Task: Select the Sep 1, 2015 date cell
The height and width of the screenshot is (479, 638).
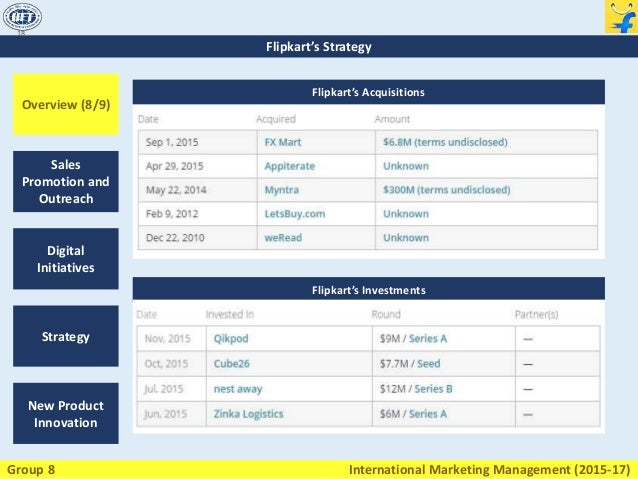Action: point(197,142)
